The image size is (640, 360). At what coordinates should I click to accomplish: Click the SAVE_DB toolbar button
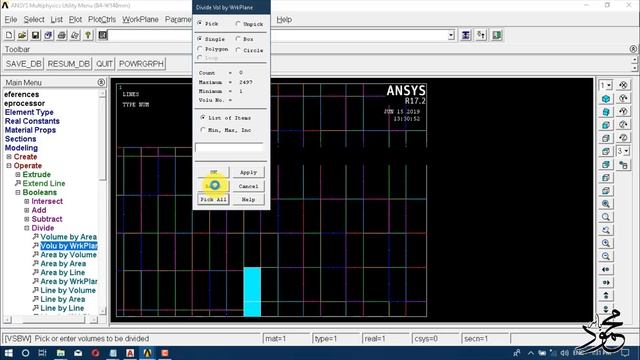click(24, 64)
